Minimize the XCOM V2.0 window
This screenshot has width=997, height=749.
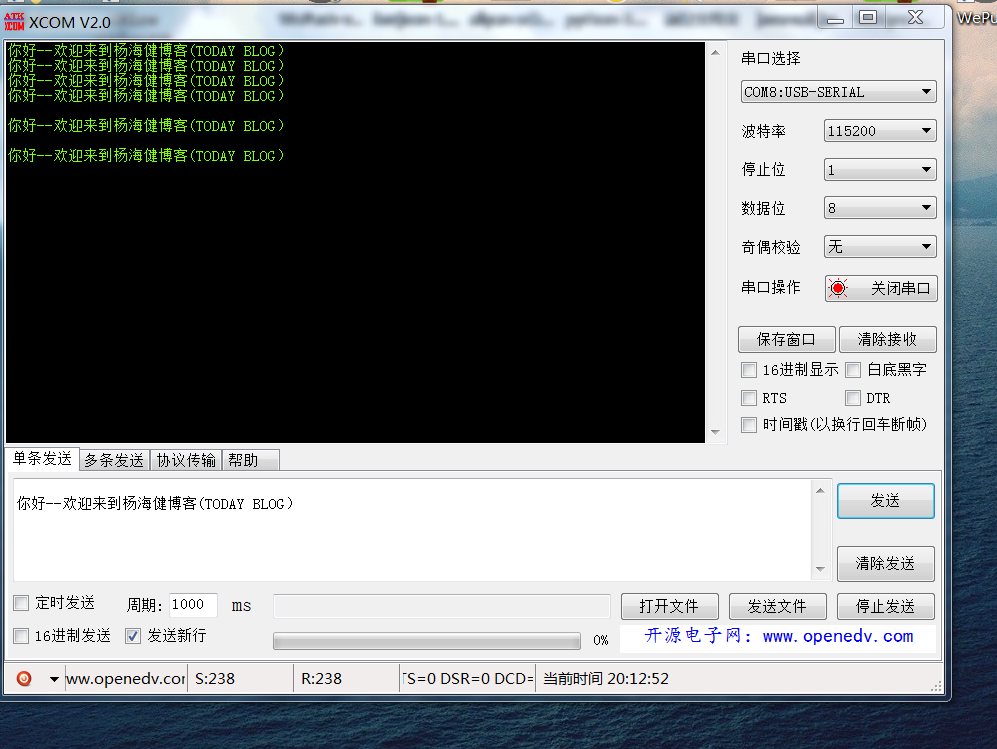[x=835, y=18]
